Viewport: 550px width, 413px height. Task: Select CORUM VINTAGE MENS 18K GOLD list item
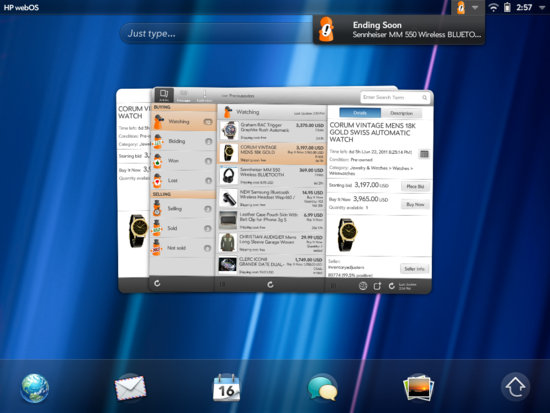tap(272, 153)
